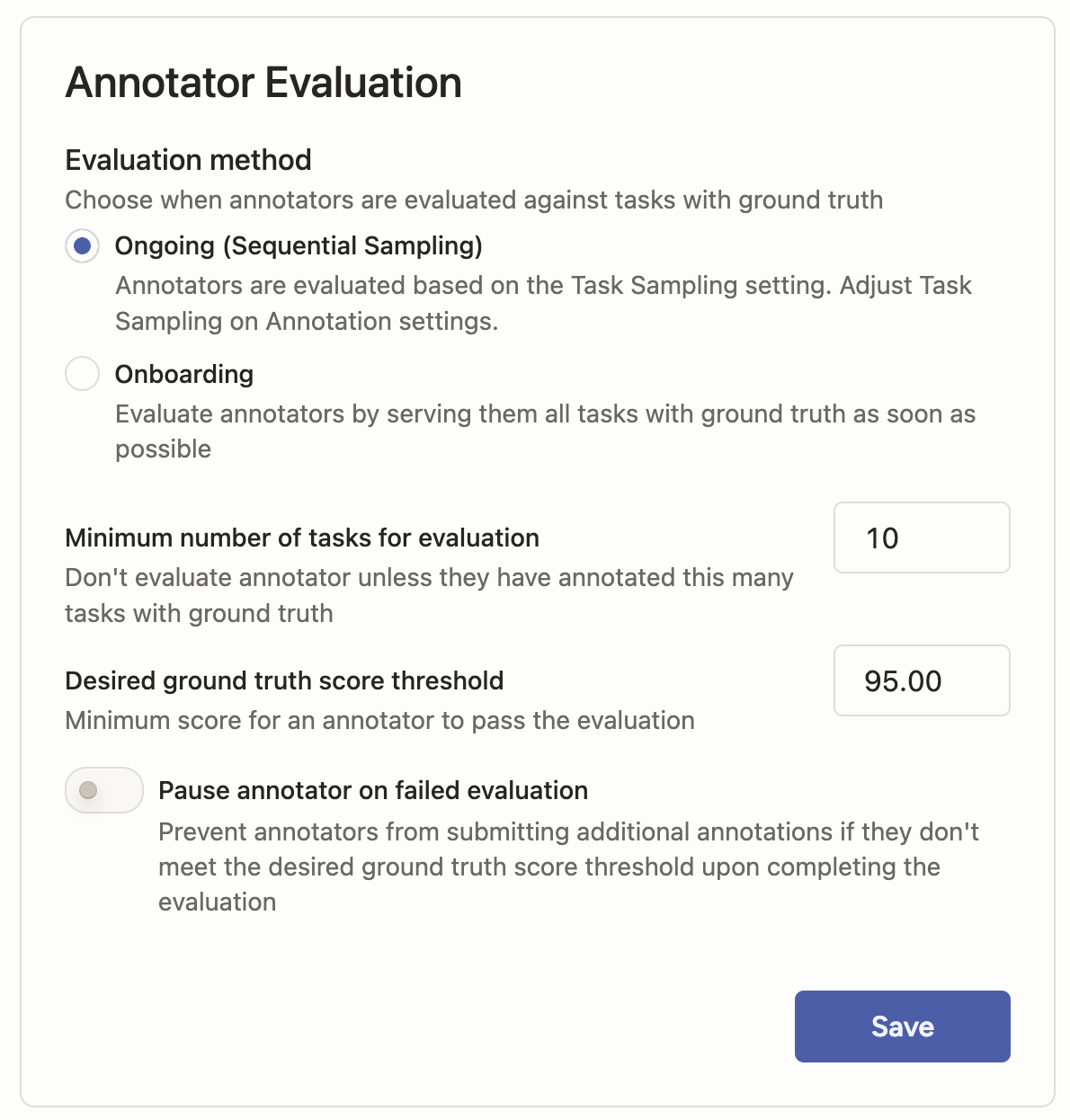Click the score threshold field showing 95.00

(x=922, y=680)
